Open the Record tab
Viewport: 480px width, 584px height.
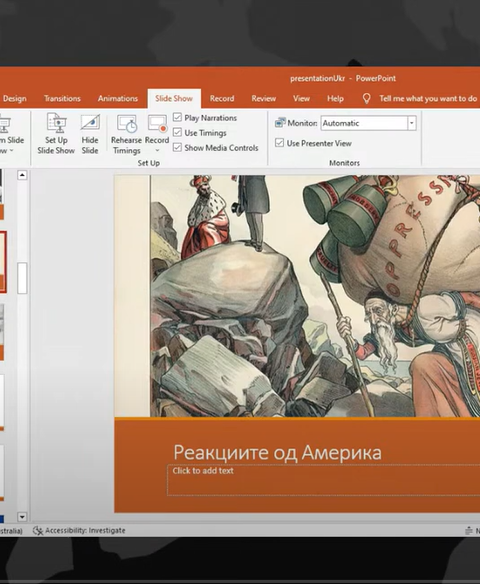pos(222,98)
